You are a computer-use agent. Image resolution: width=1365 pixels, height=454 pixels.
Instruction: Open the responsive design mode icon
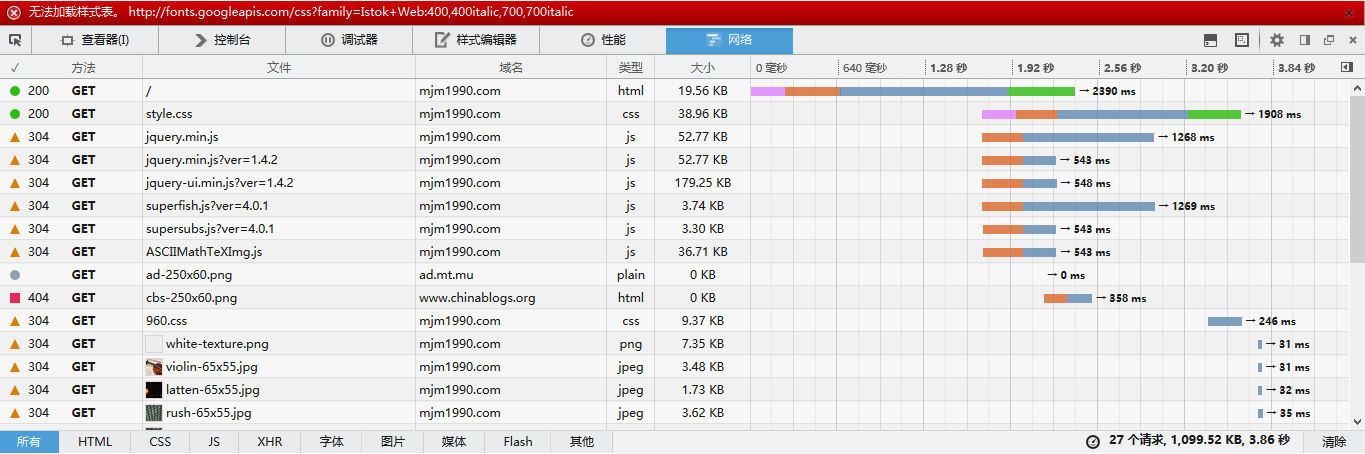click(1241, 40)
